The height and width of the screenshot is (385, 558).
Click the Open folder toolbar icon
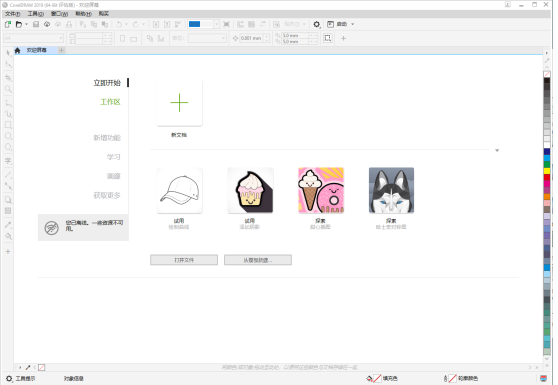coord(19,24)
